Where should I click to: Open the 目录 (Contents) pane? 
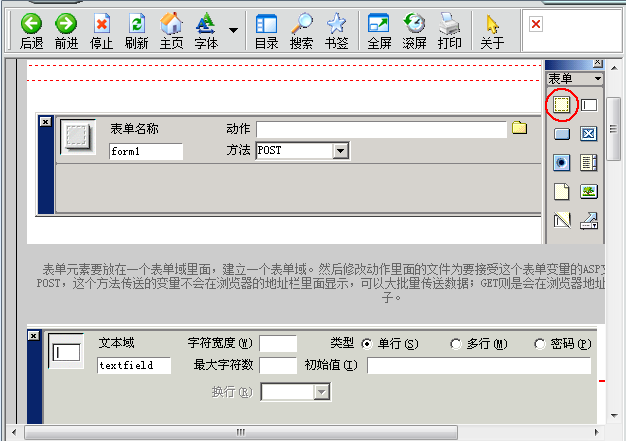click(x=266, y=31)
